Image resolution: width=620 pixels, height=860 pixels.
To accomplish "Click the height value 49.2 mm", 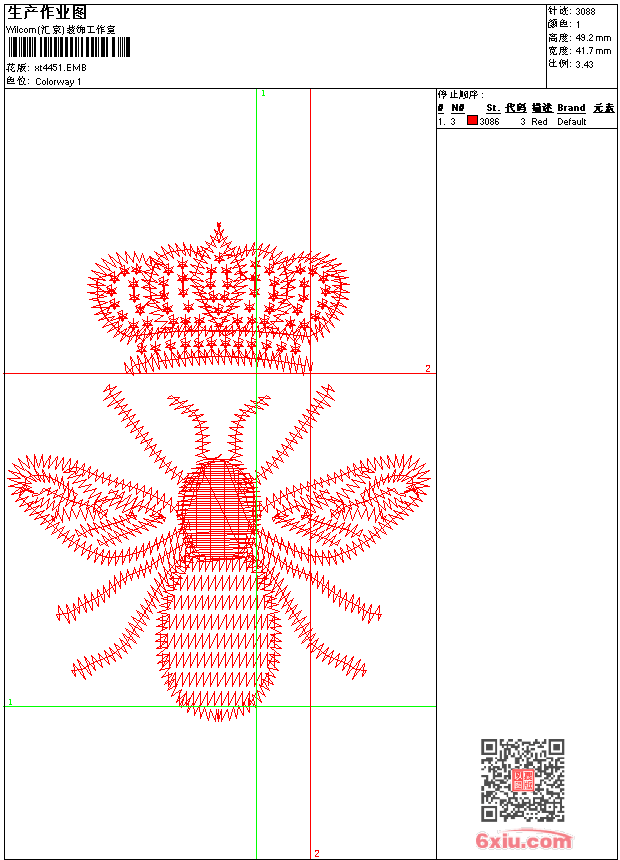I will [591, 38].
